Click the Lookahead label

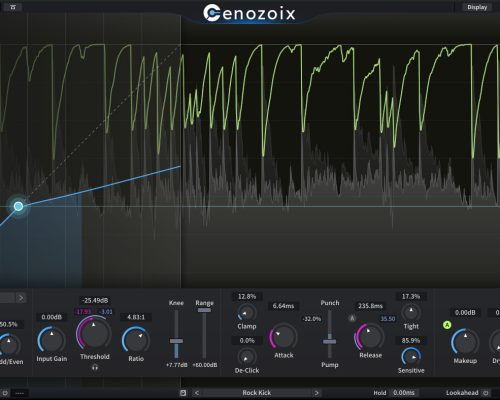[x=462, y=393]
